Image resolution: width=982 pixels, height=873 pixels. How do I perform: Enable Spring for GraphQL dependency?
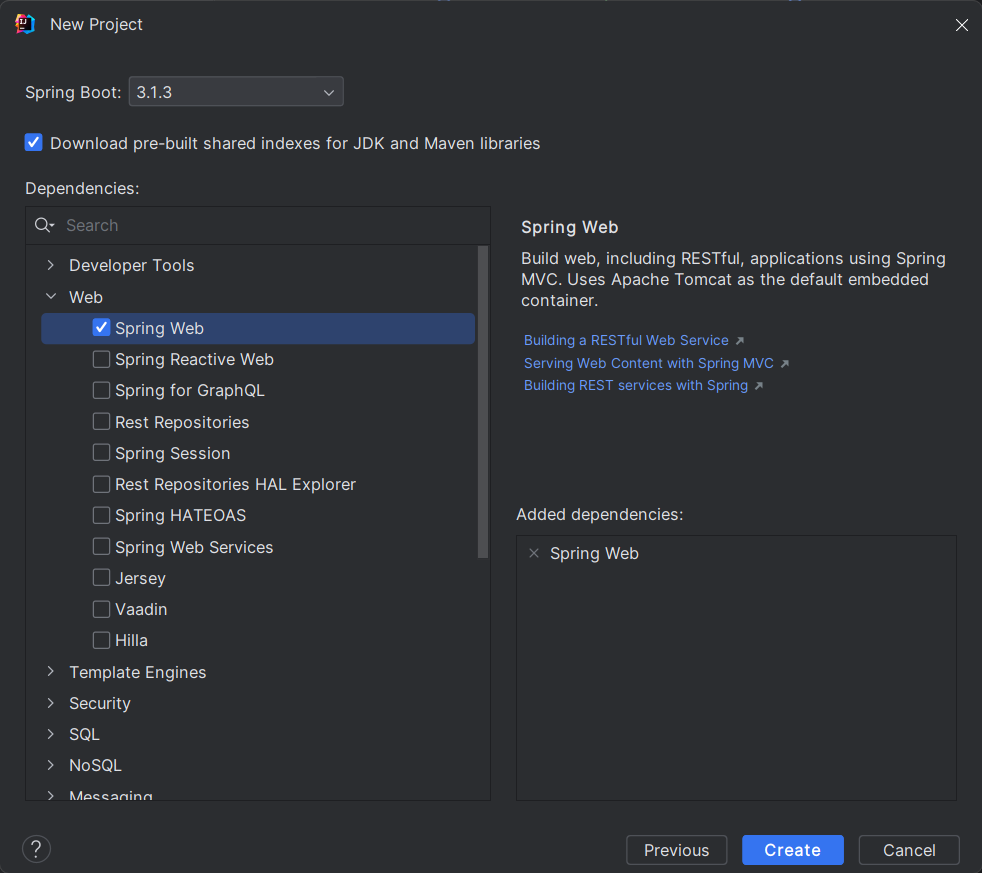point(101,390)
